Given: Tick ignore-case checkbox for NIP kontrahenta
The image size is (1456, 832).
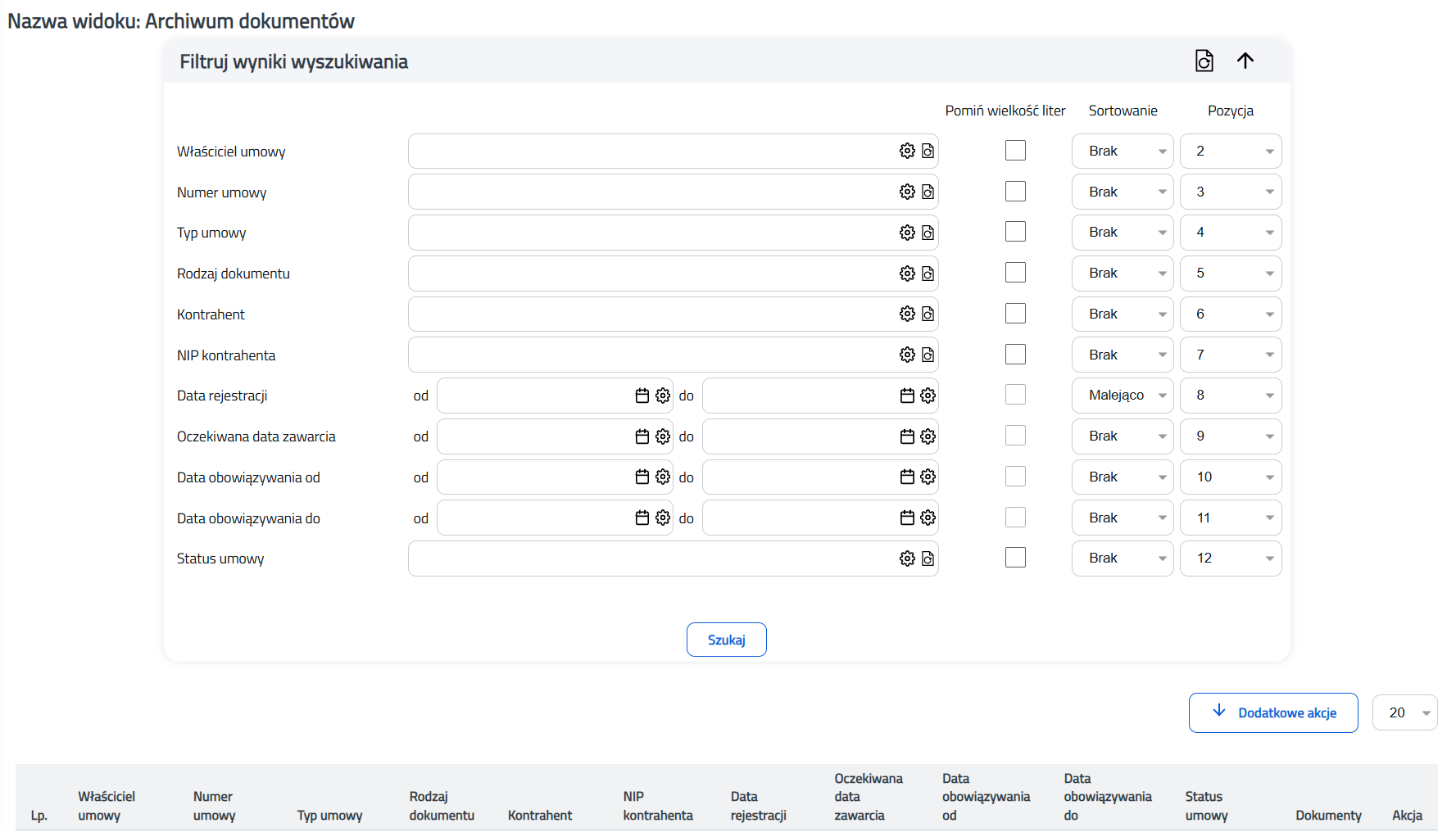Looking at the screenshot, I should [1015, 355].
